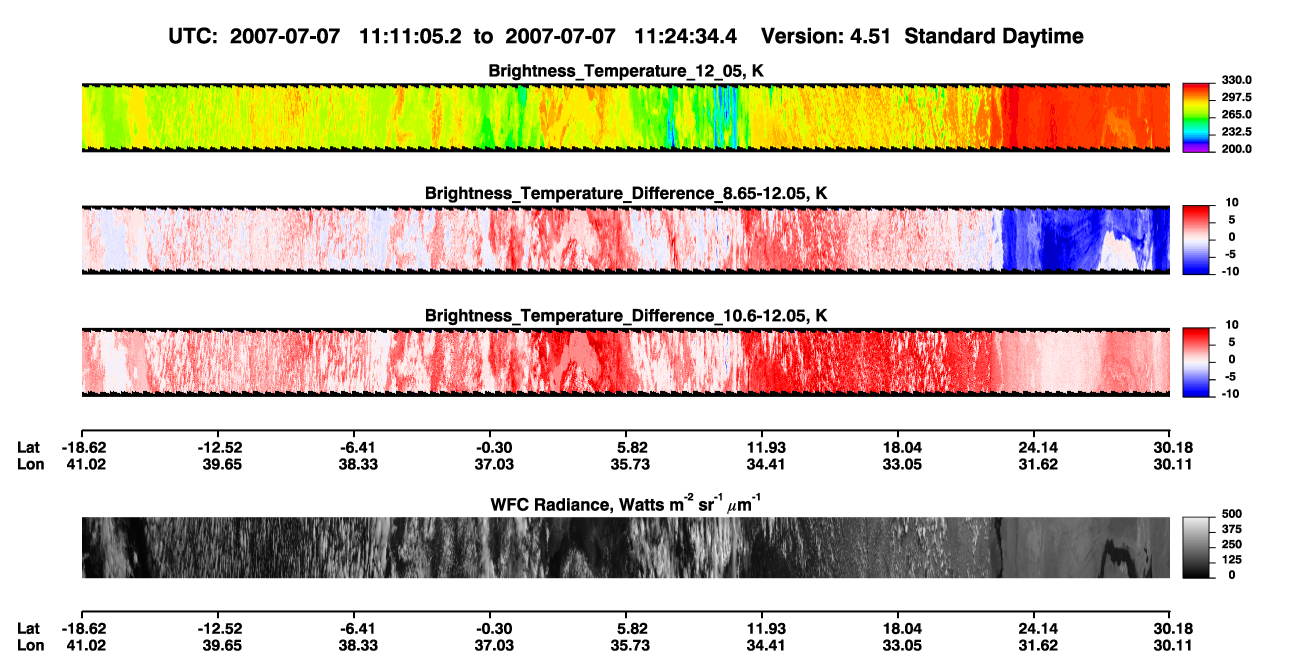The width and height of the screenshot is (1300, 667).
Task: Click latitude '30.18' on the bottom axis
Action: [x=1170, y=628]
